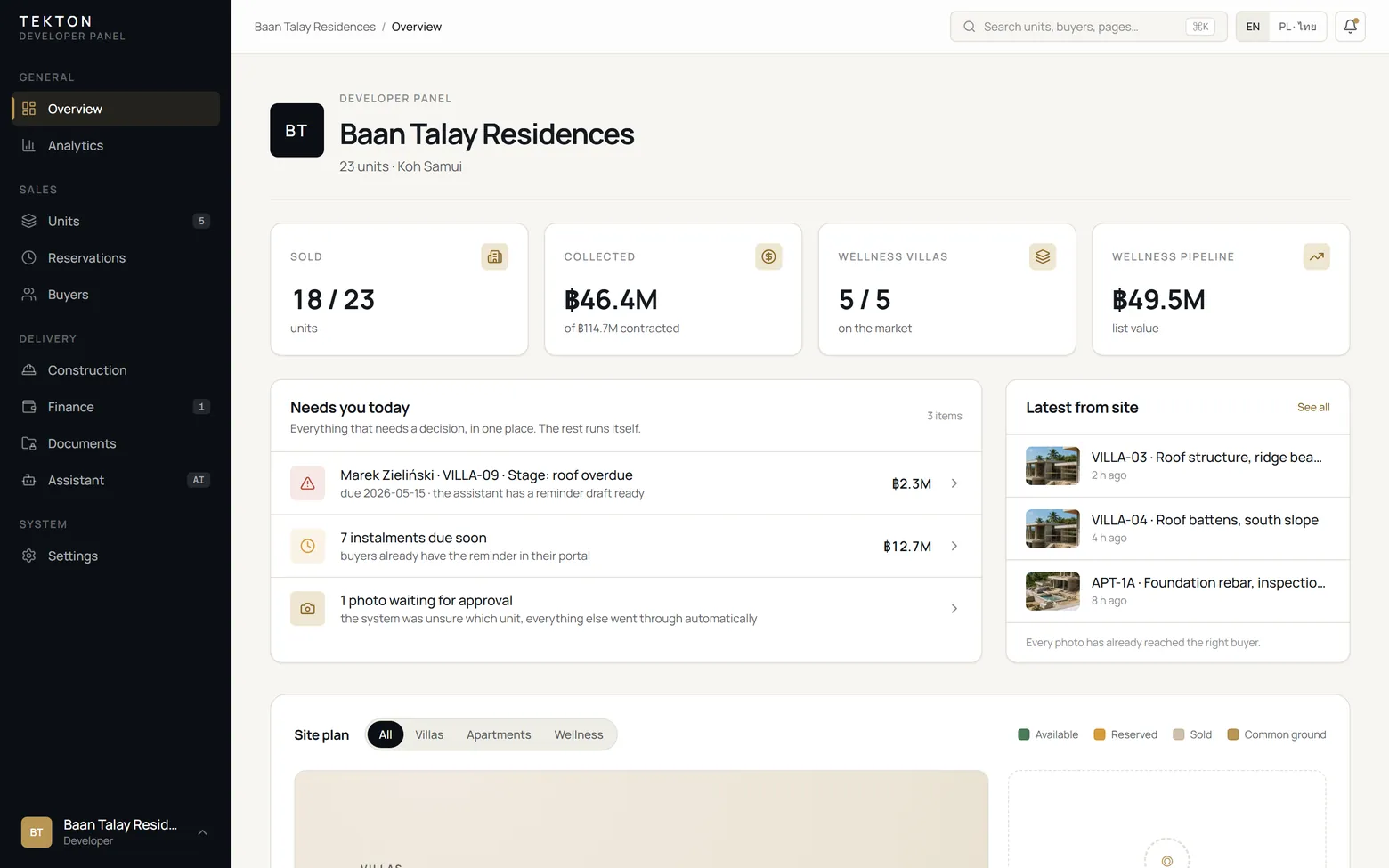Open Documents page
Viewport: 1389px width, 868px height.
coord(116,443)
